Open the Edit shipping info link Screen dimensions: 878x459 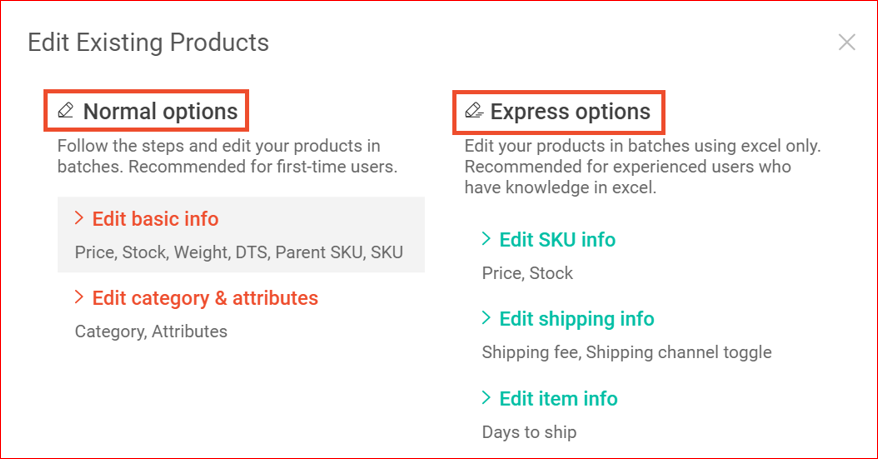coord(576,319)
